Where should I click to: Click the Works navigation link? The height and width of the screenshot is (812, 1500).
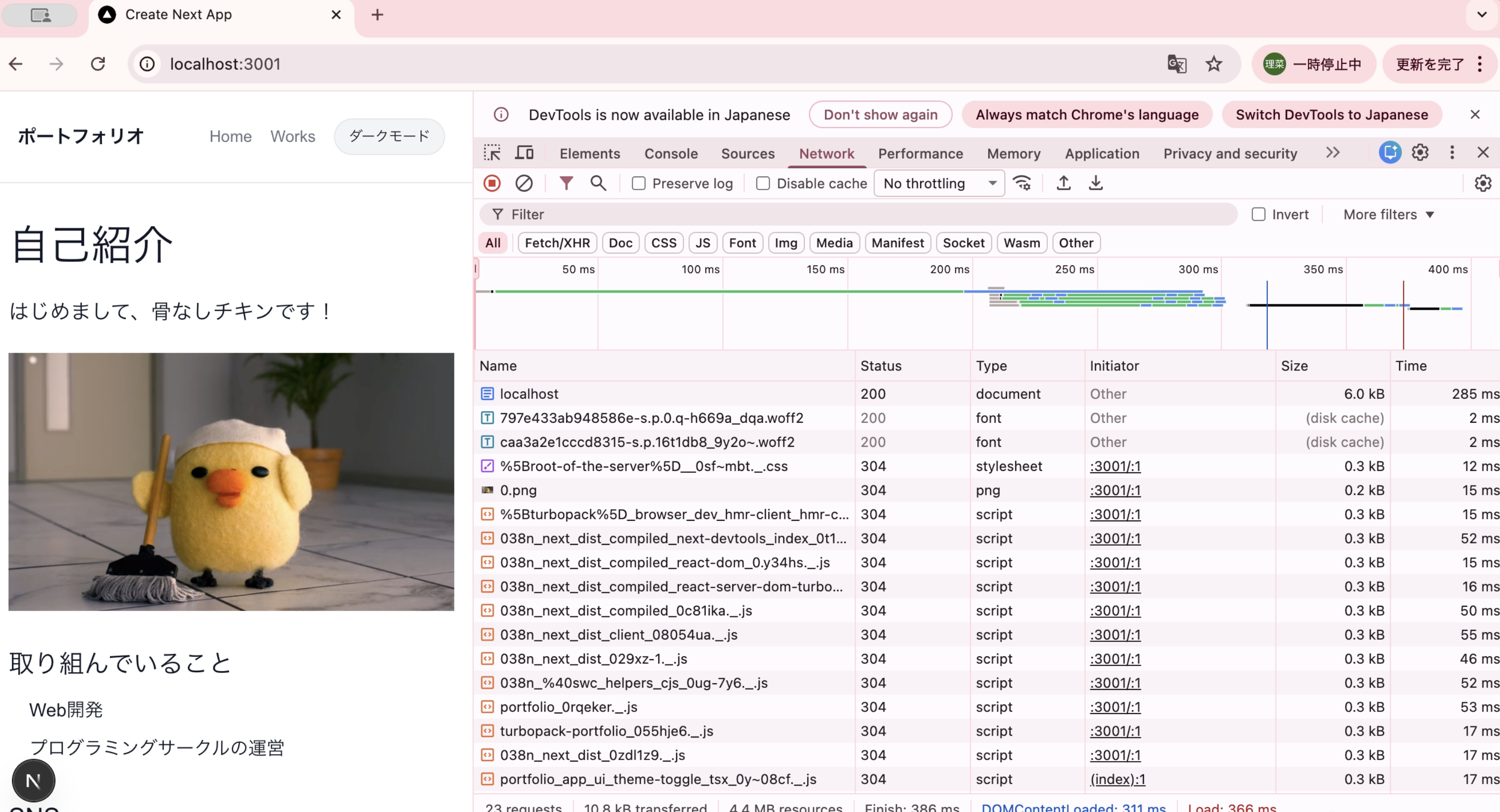pos(292,136)
